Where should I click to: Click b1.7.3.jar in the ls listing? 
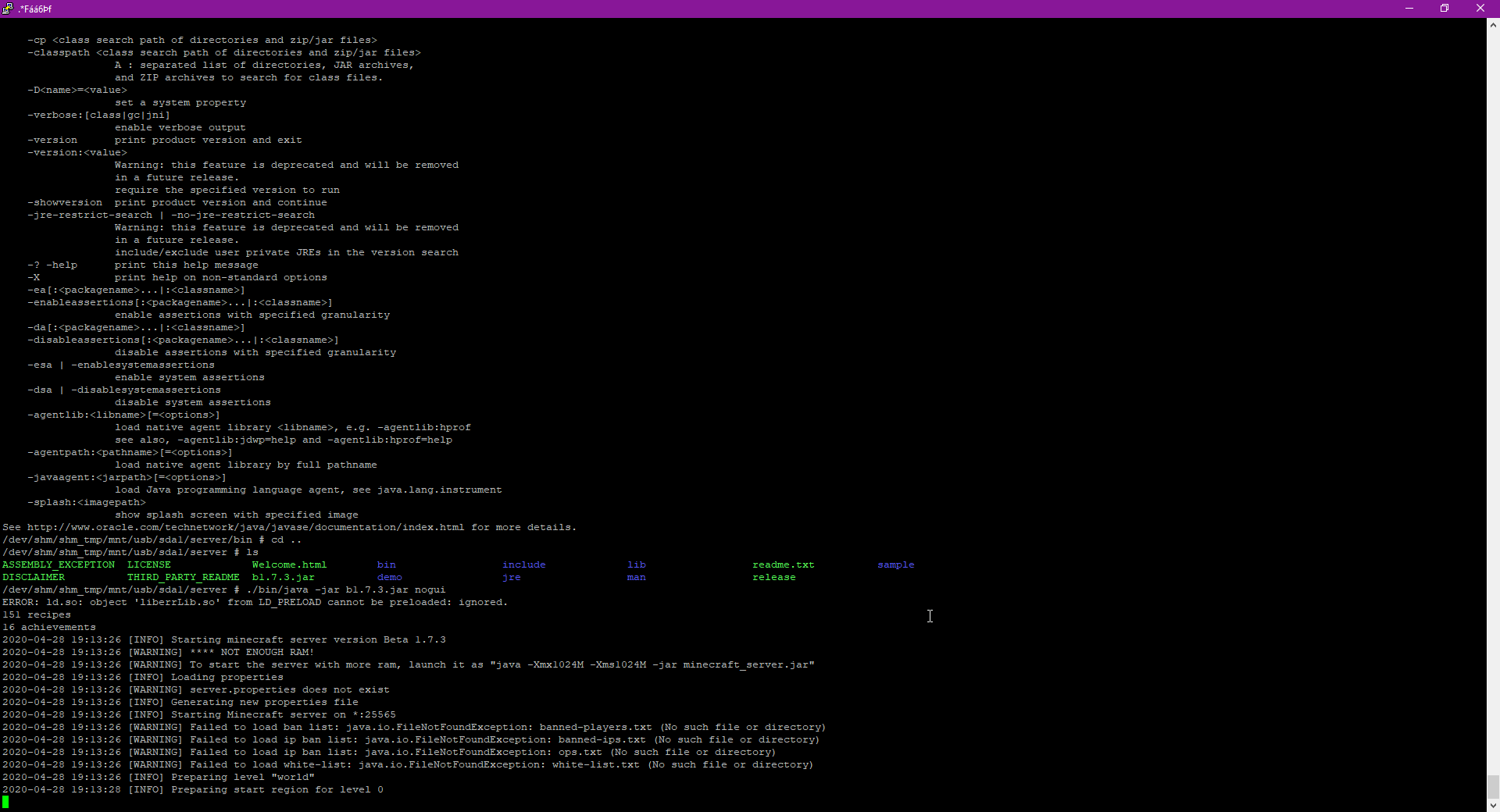(x=284, y=577)
